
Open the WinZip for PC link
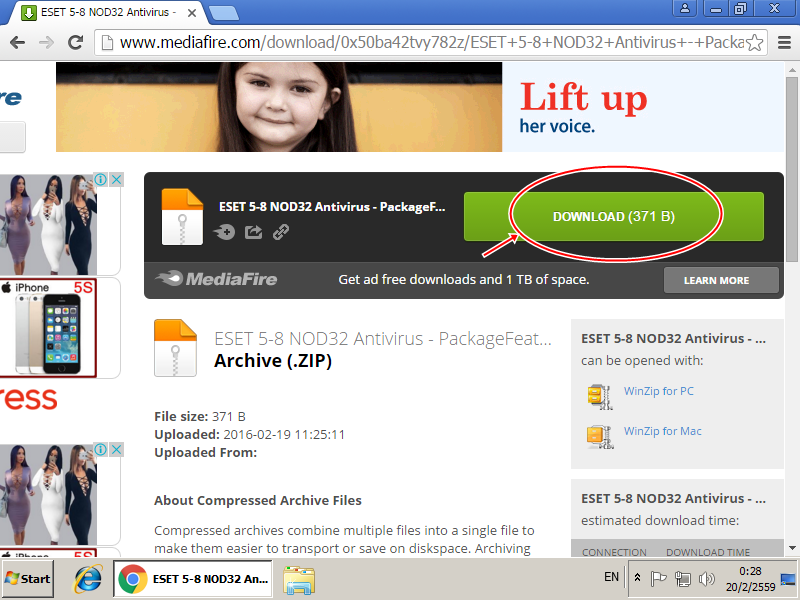[659, 391]
